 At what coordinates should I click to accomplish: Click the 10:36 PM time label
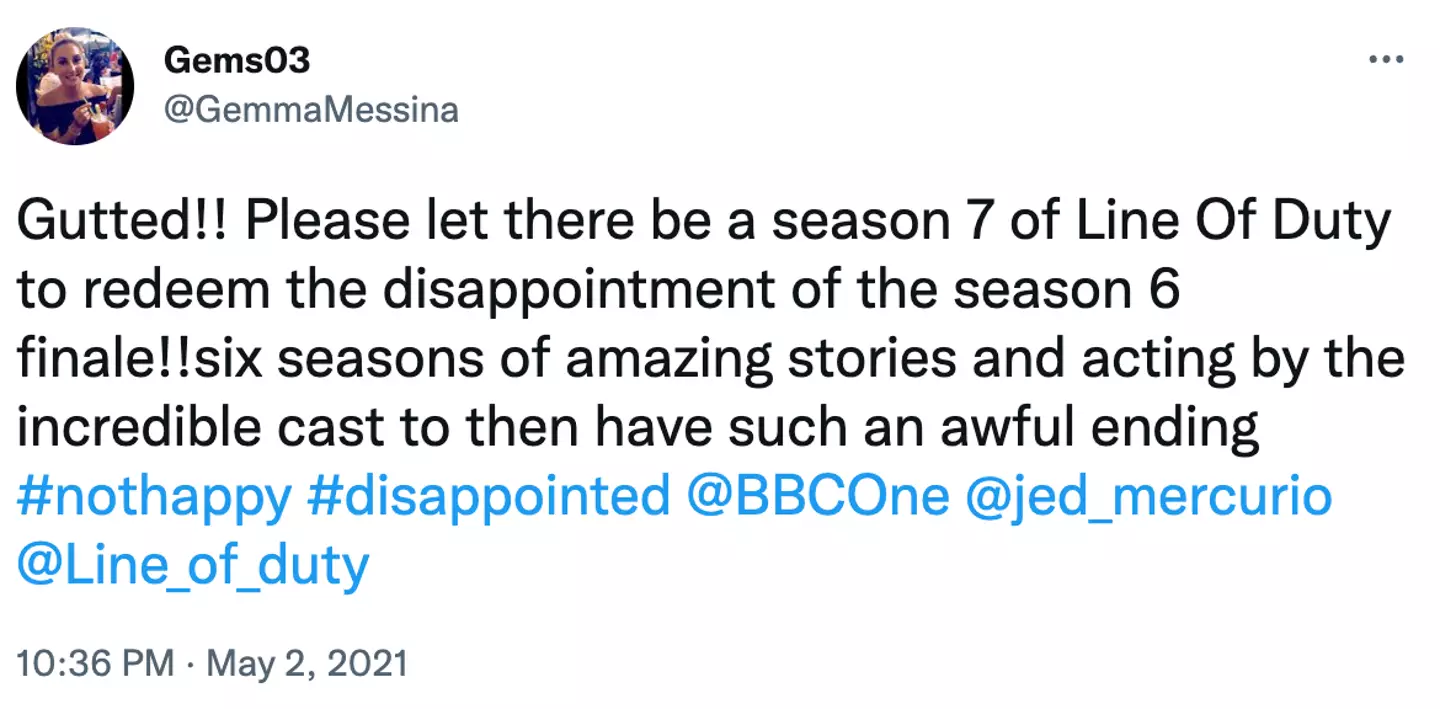point(95,662)
